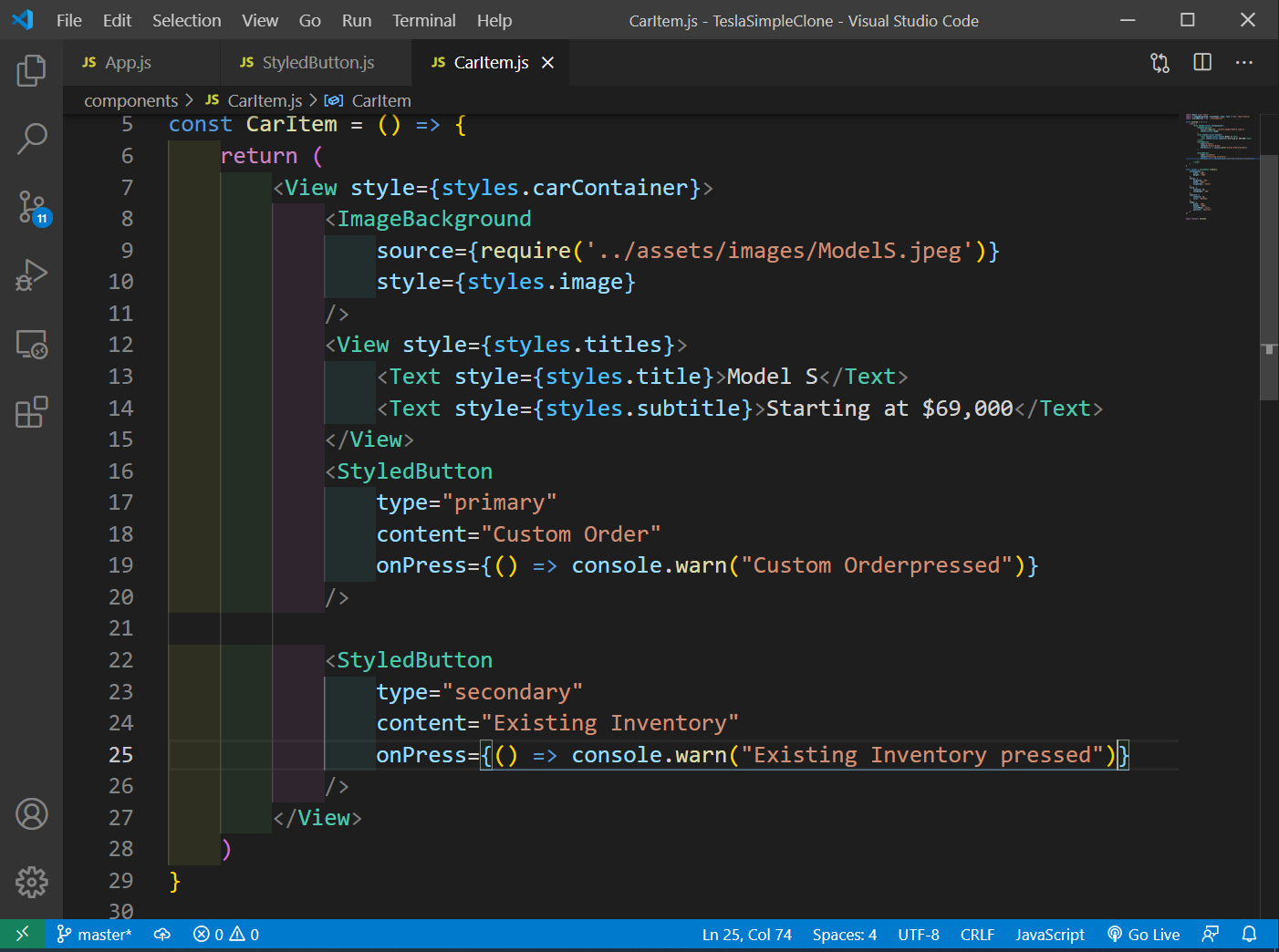Click the Synchronize Changes cloud icon
The image size is (1279, 952).
(162, 934)
